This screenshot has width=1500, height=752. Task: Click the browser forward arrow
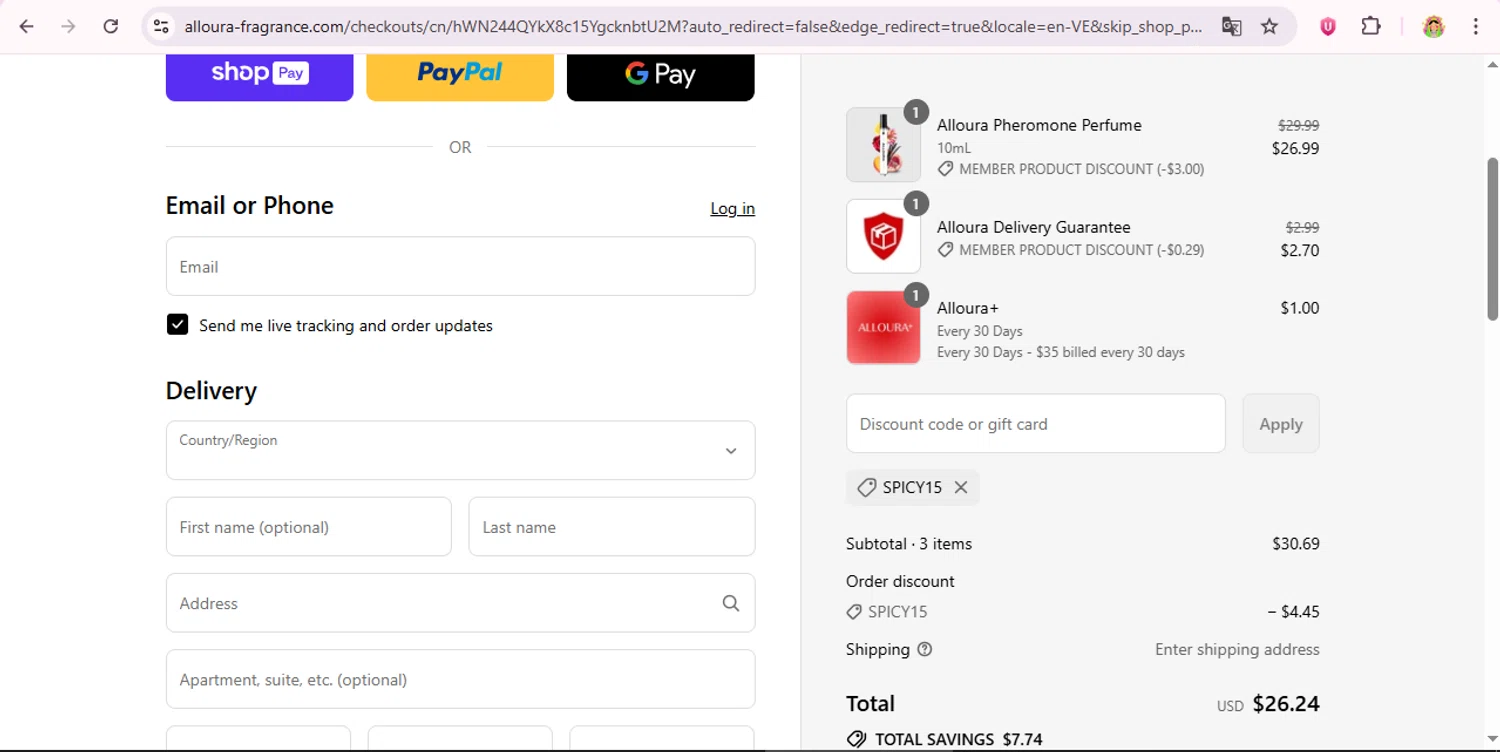(68, 27)
